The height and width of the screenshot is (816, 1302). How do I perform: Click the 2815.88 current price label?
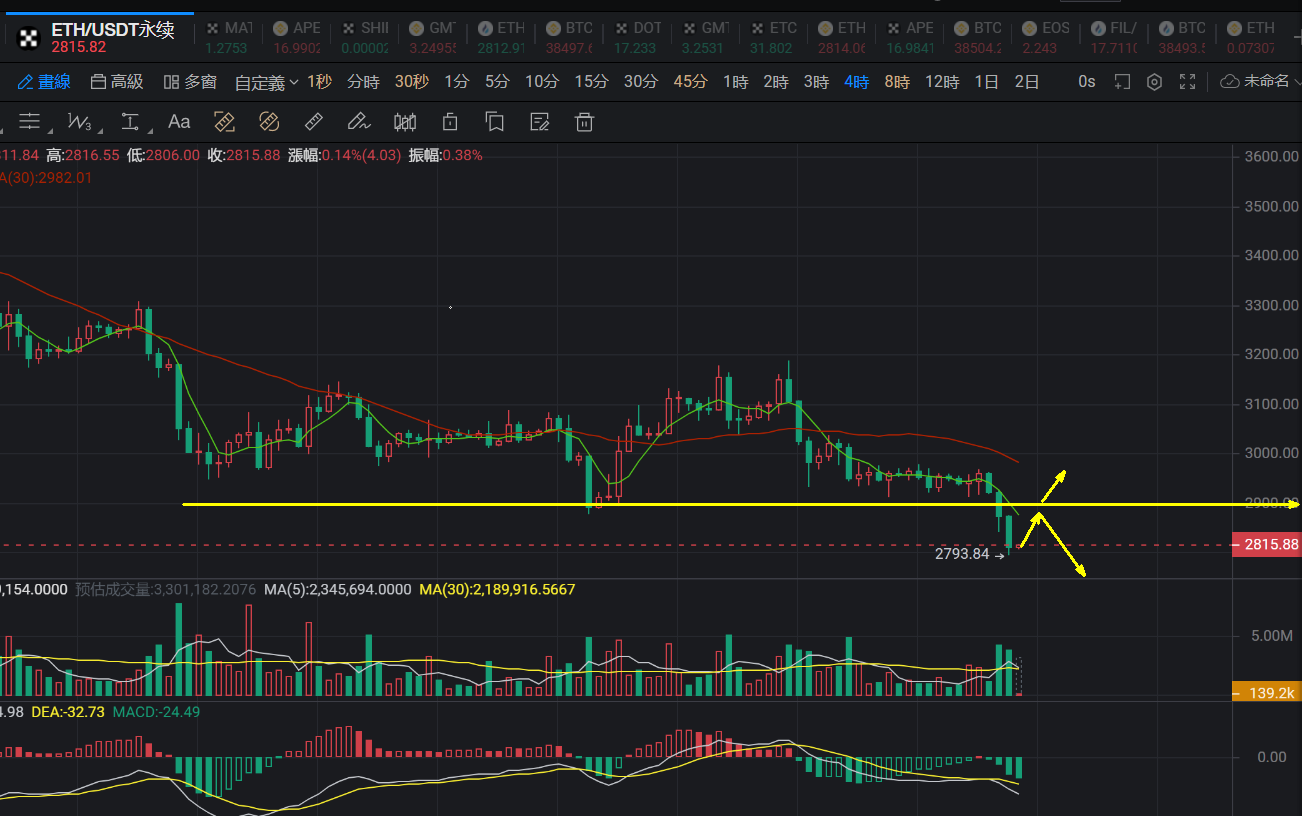click(1271, 545)
